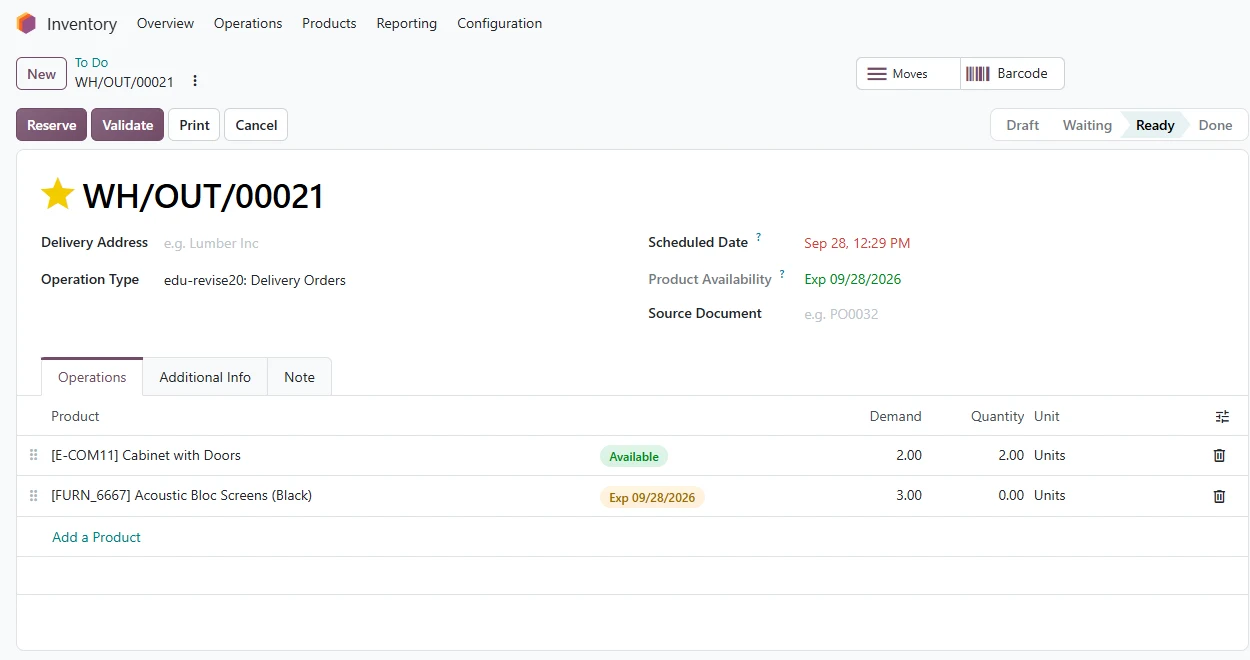Click the Product column header
The width and height of the screenshot is (1250, 660).
click(75, 416)
